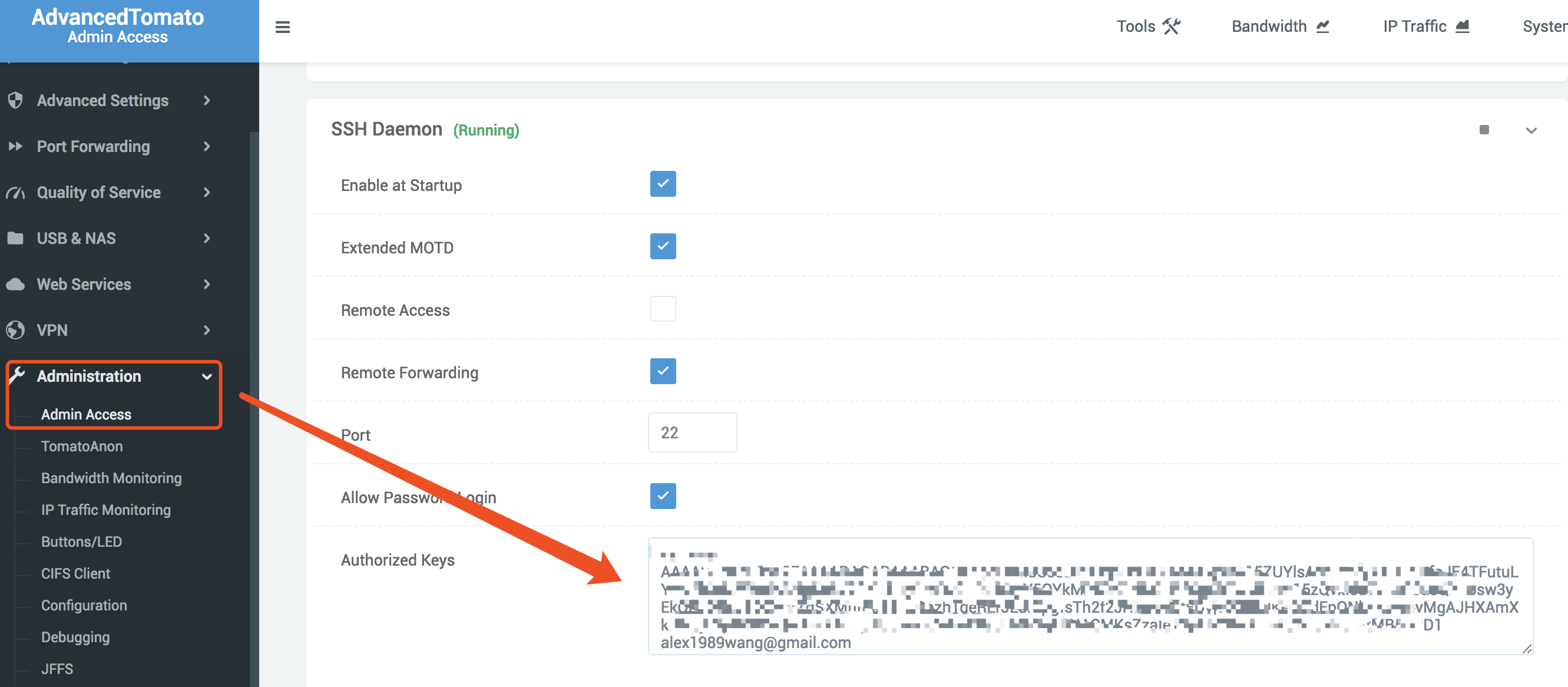Image resolution: width=1568 pixels, height=687 pixels.
Task: Collapse SSH Daemon panel chevron
Action: tap(1531, 130)
